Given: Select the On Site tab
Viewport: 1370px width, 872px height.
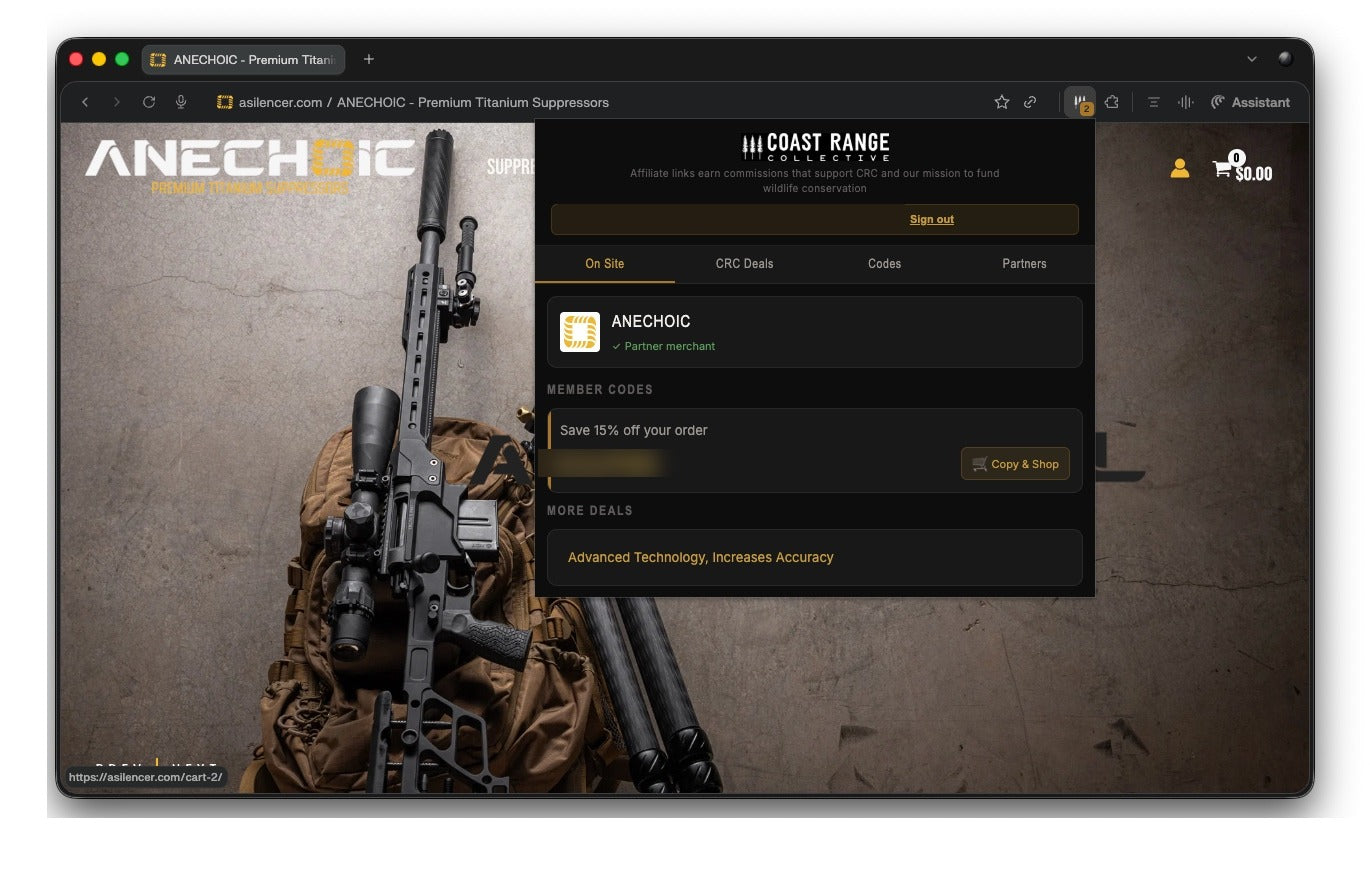Looking at the screenshot, I should 605,264.
